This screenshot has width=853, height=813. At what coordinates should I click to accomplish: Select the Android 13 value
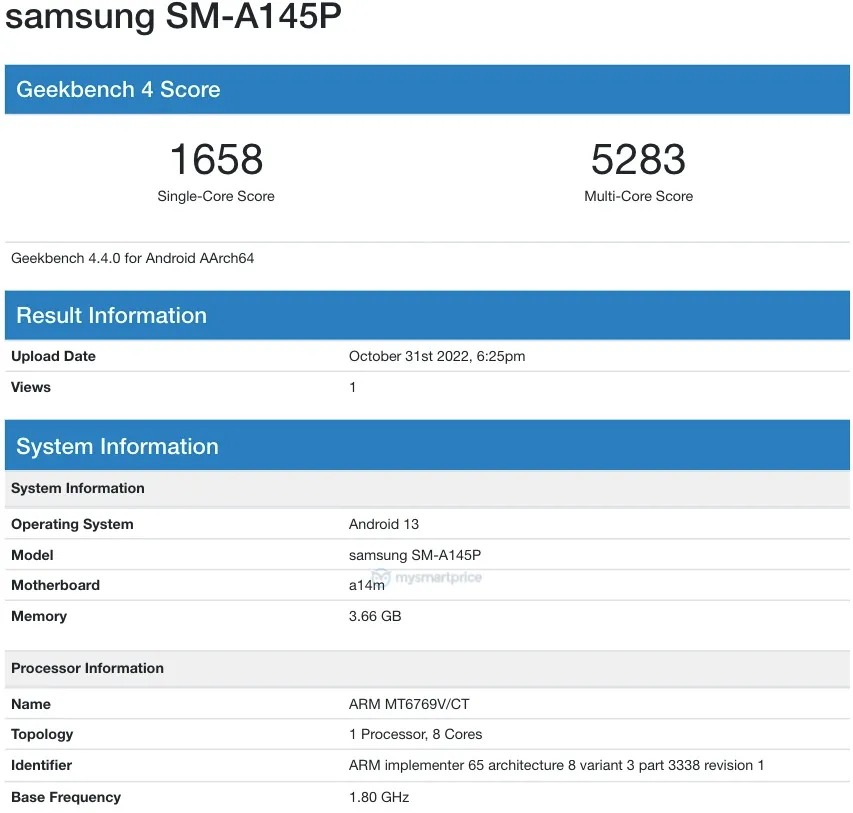(x=384, y=524)
